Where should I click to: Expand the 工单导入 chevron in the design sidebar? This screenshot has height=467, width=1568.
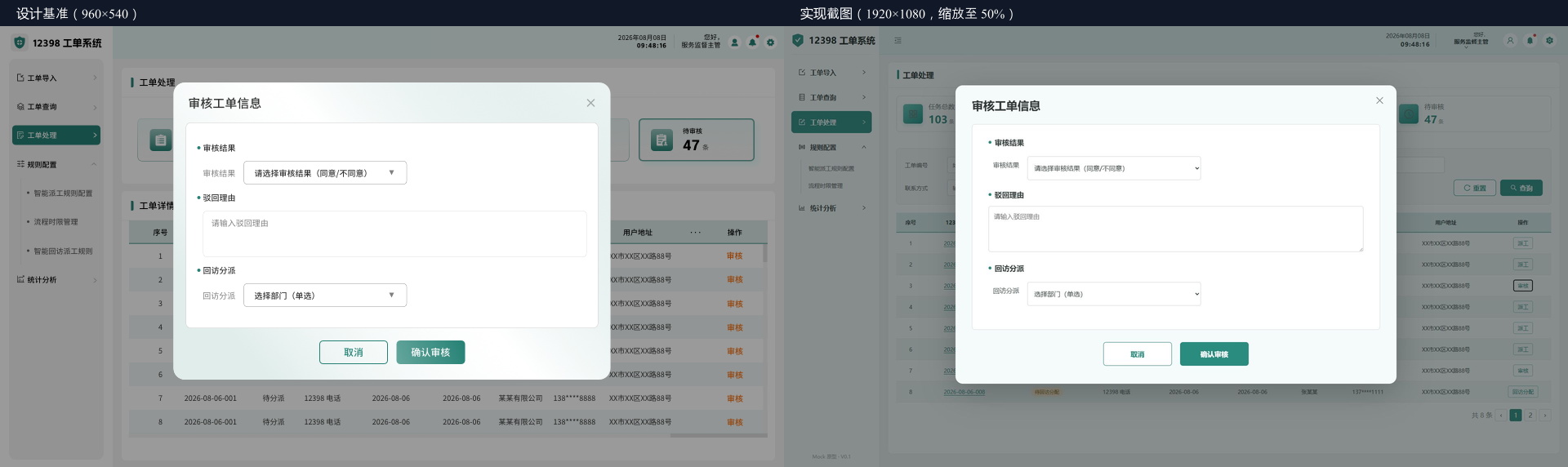click(x=95, y=78)
